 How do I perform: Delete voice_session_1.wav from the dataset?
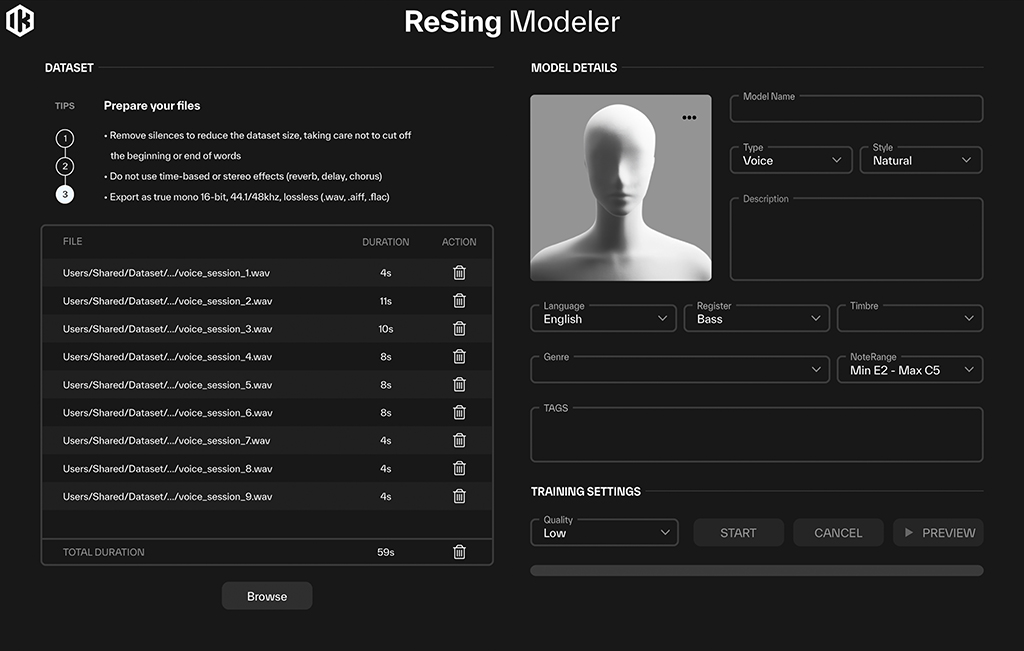[459, 272]
